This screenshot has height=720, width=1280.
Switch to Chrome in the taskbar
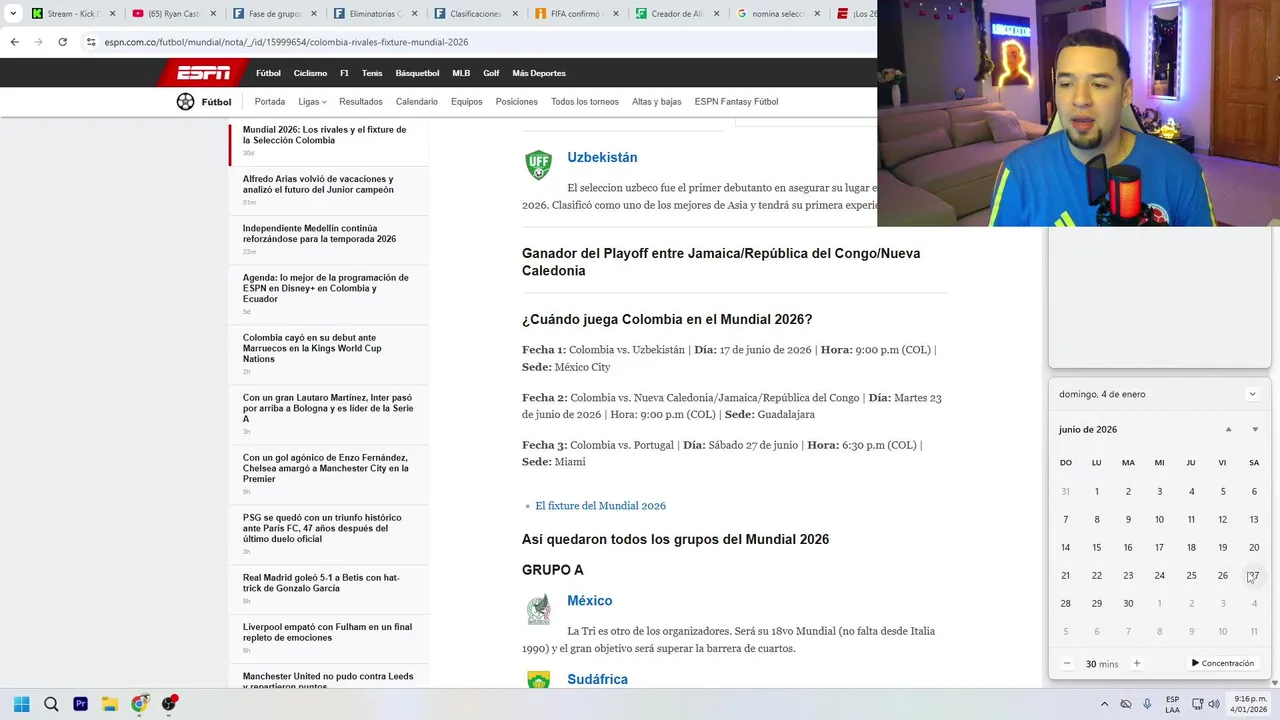(x=139, y=704)
